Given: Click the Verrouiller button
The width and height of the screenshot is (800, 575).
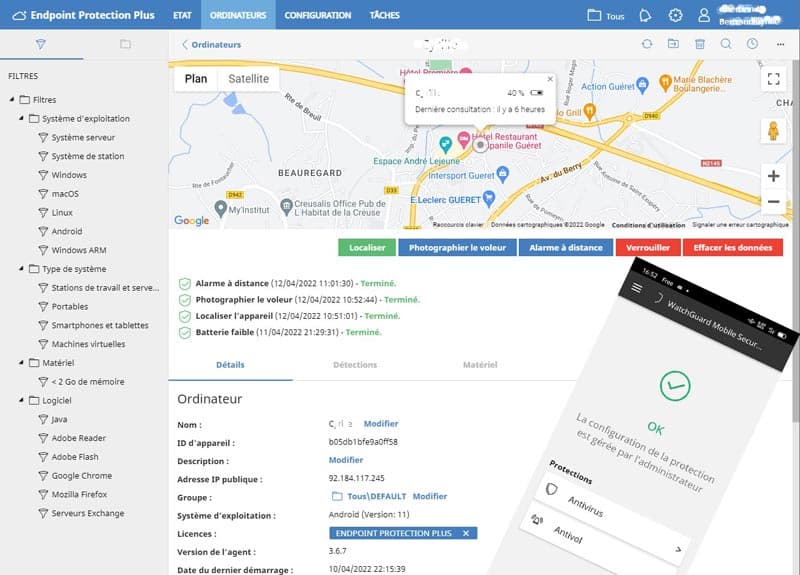Looking at the screenshot, I should pos(648,247).
